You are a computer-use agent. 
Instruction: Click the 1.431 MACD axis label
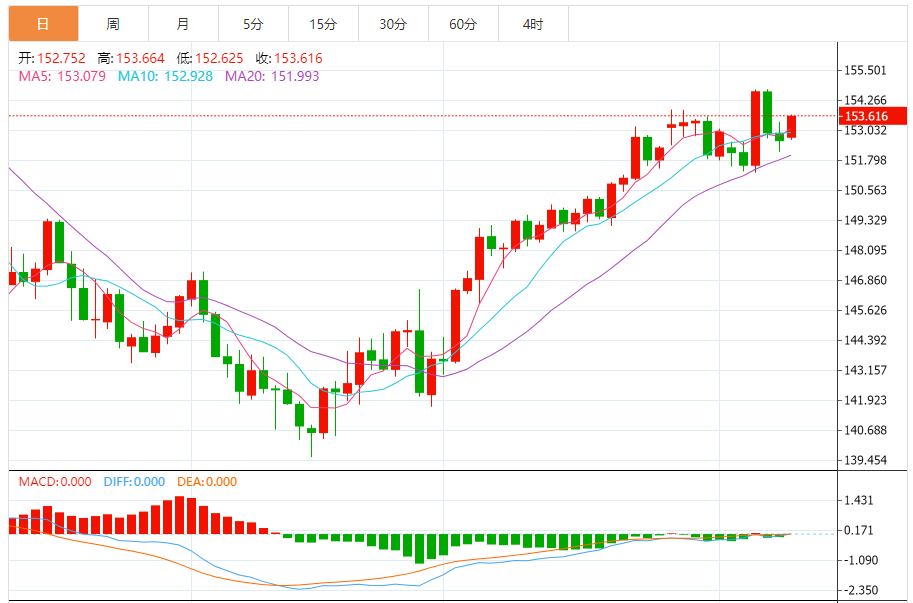[x=859, y=501]
